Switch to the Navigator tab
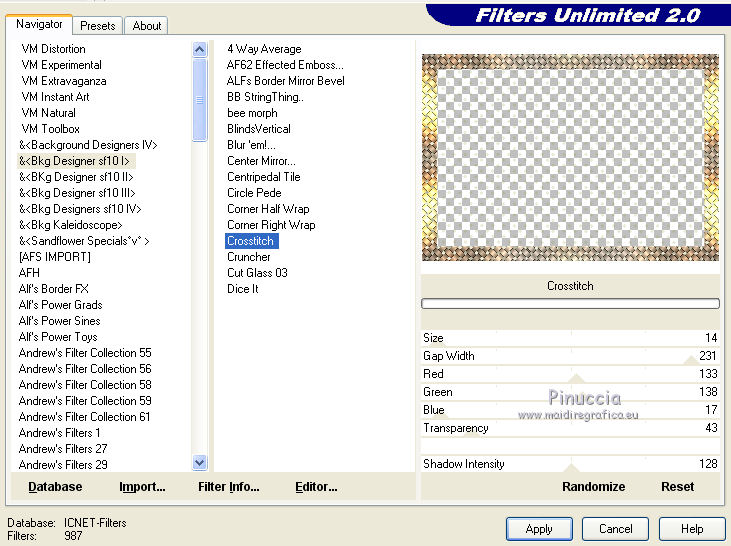This screenshot has height=546, width=731. (x=39, y=24)
